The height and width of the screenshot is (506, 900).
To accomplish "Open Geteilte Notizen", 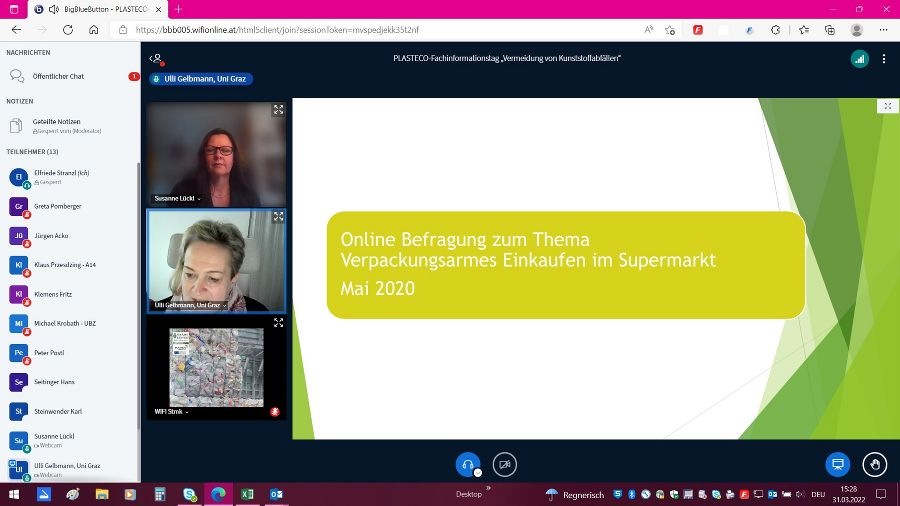I will pyautogui.click(x=70, y=126).
